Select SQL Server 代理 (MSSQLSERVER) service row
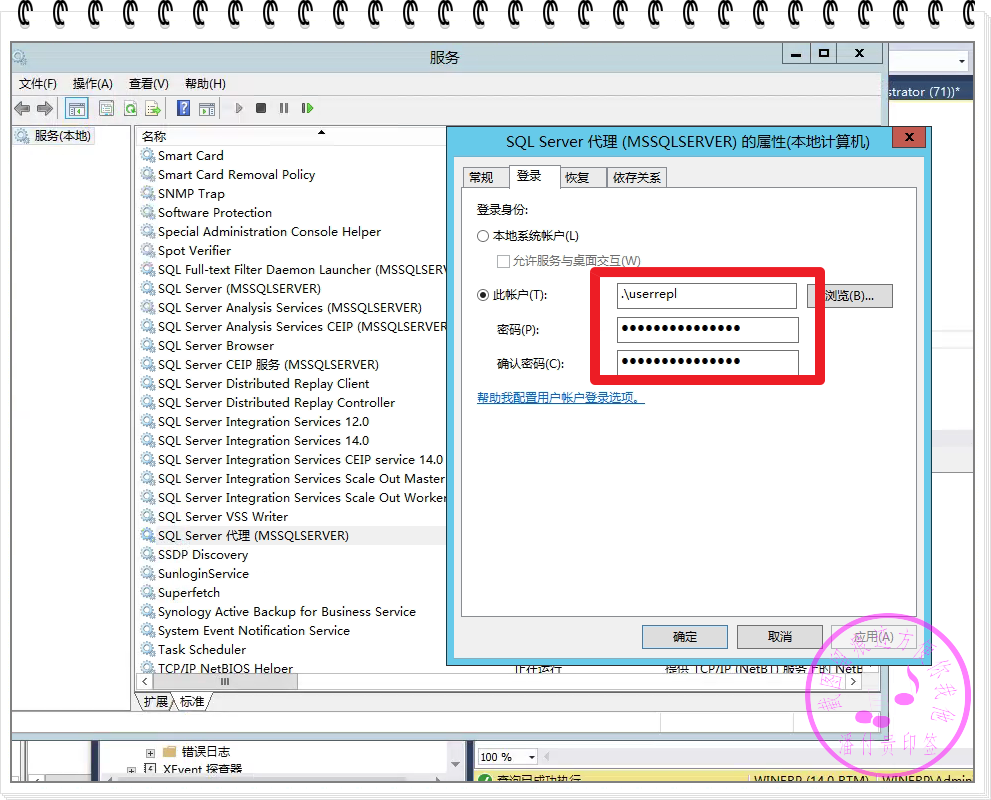Screen dimensions: 991x800 pos(292,535)
